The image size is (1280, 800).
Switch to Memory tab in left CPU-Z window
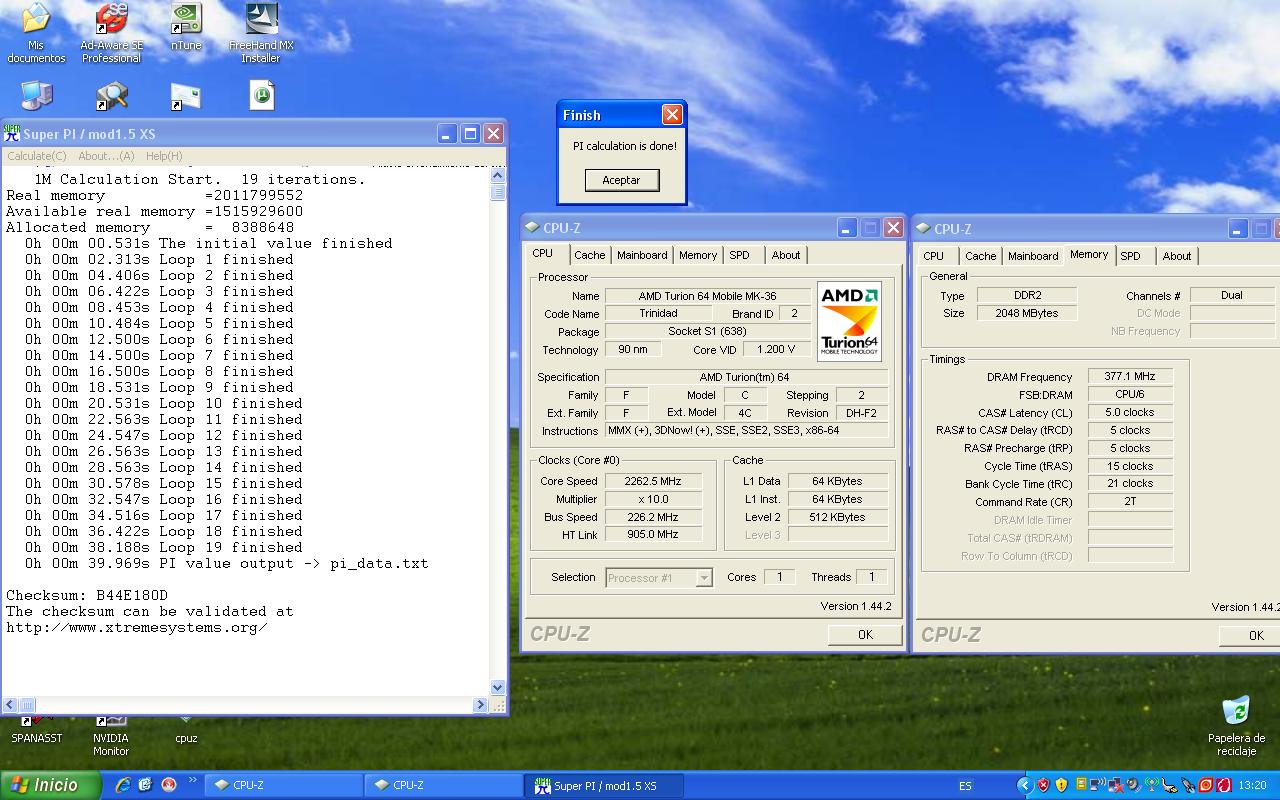coord(698,255)
